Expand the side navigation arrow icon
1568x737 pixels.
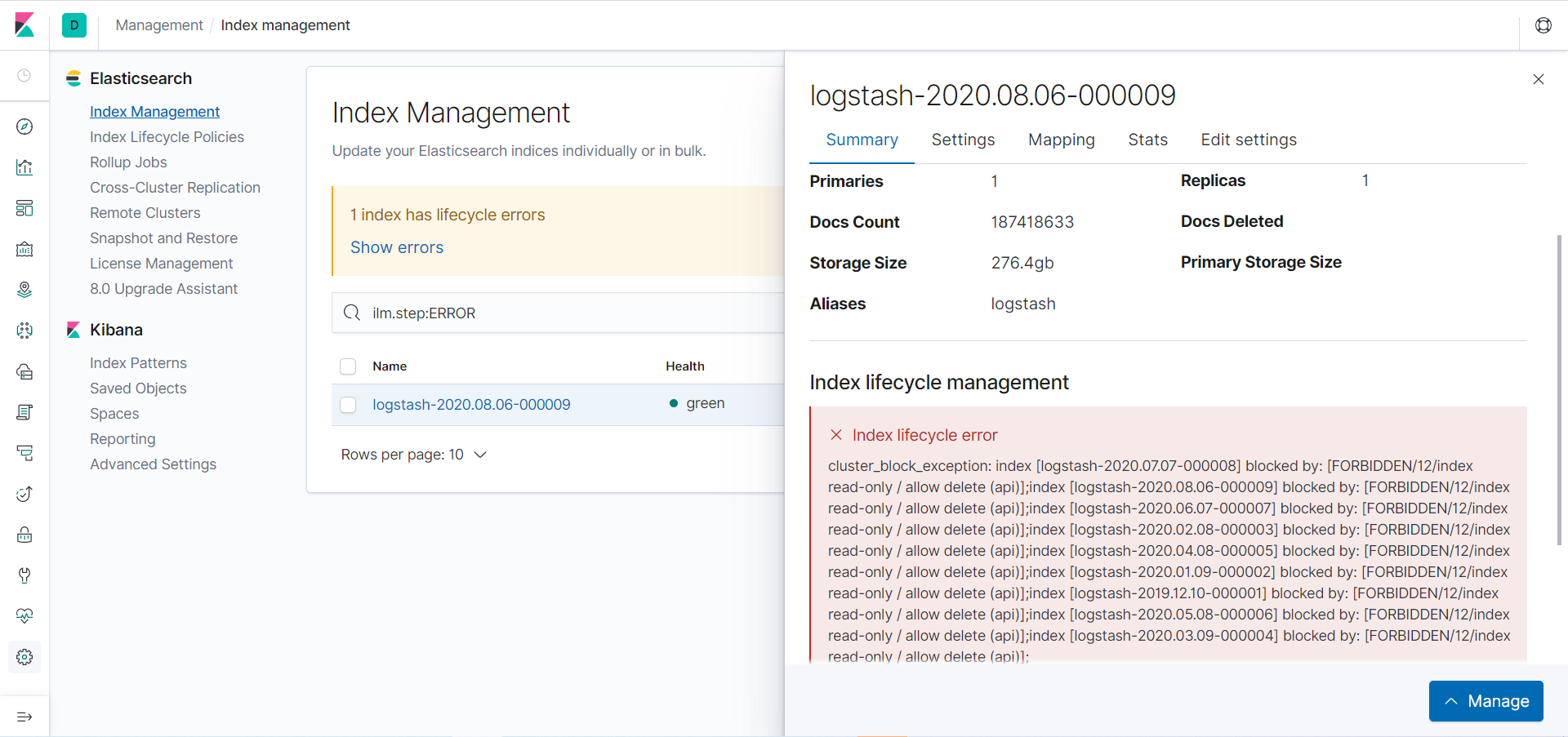tap(24, 717)
